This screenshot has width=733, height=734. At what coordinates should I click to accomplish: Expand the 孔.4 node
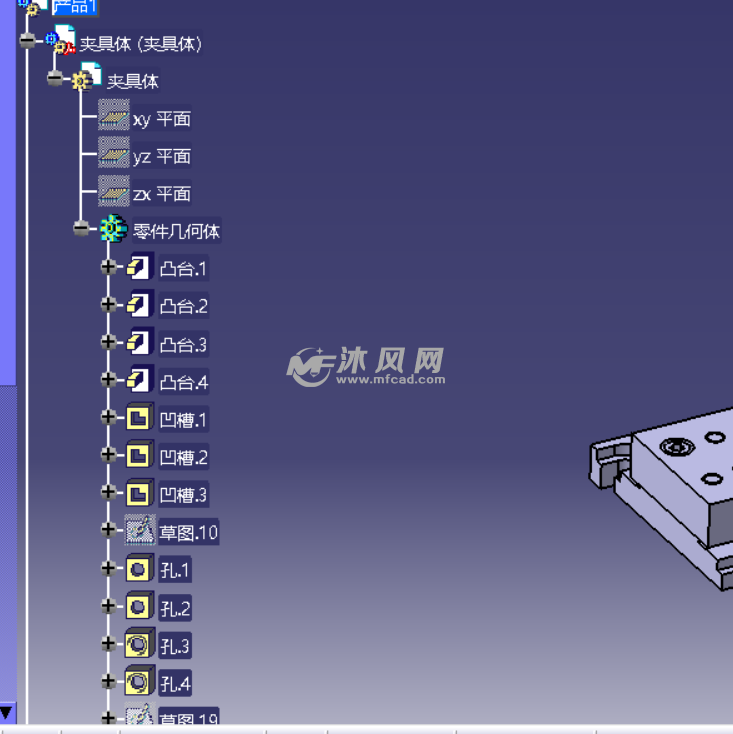(108, 681)
